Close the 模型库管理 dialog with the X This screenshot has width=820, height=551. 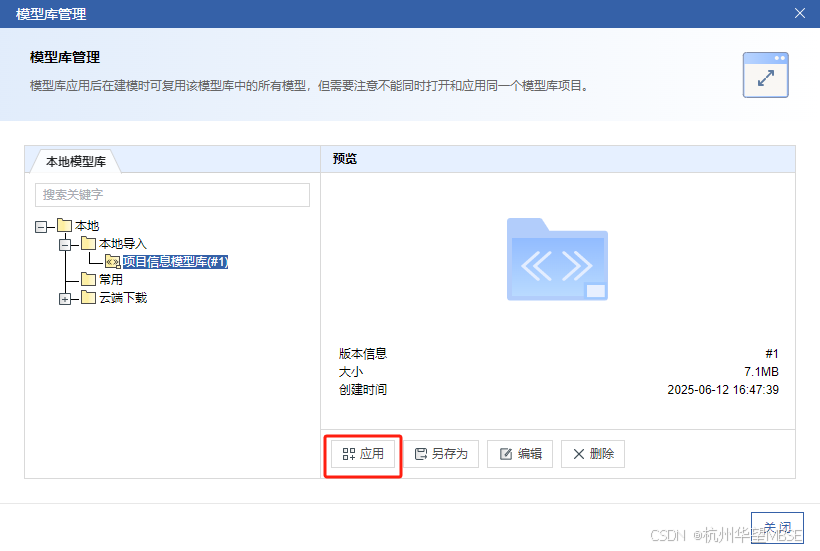pos(800,13)
